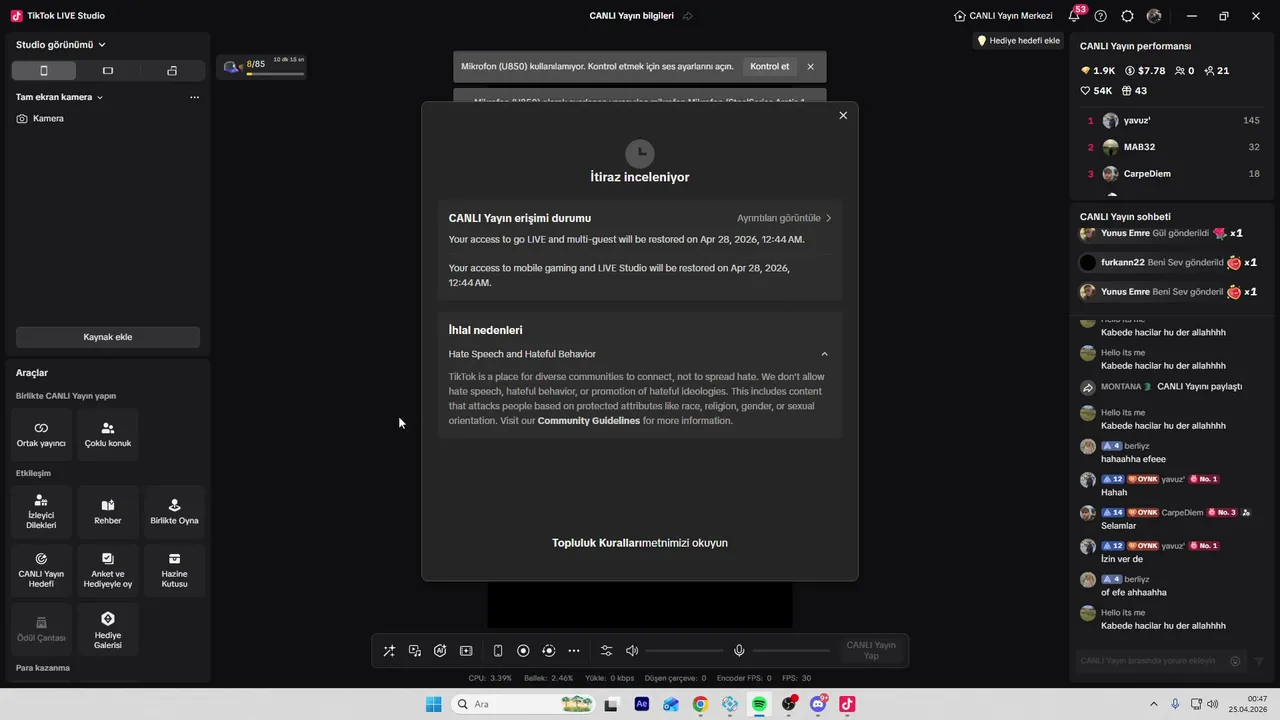Open the notifications bell with 53 badge
Viewport: 1280px width, 720px height.
[x=1075, y=16]
